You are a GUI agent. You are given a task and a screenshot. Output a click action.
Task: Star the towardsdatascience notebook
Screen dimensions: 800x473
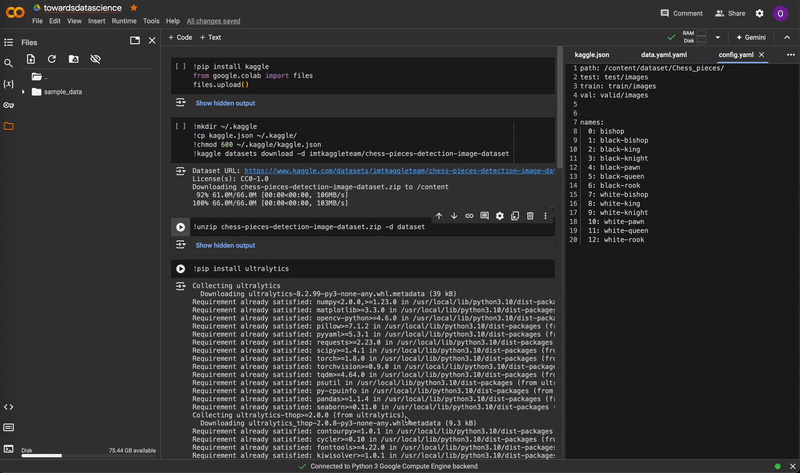click(x=134, y=7)
